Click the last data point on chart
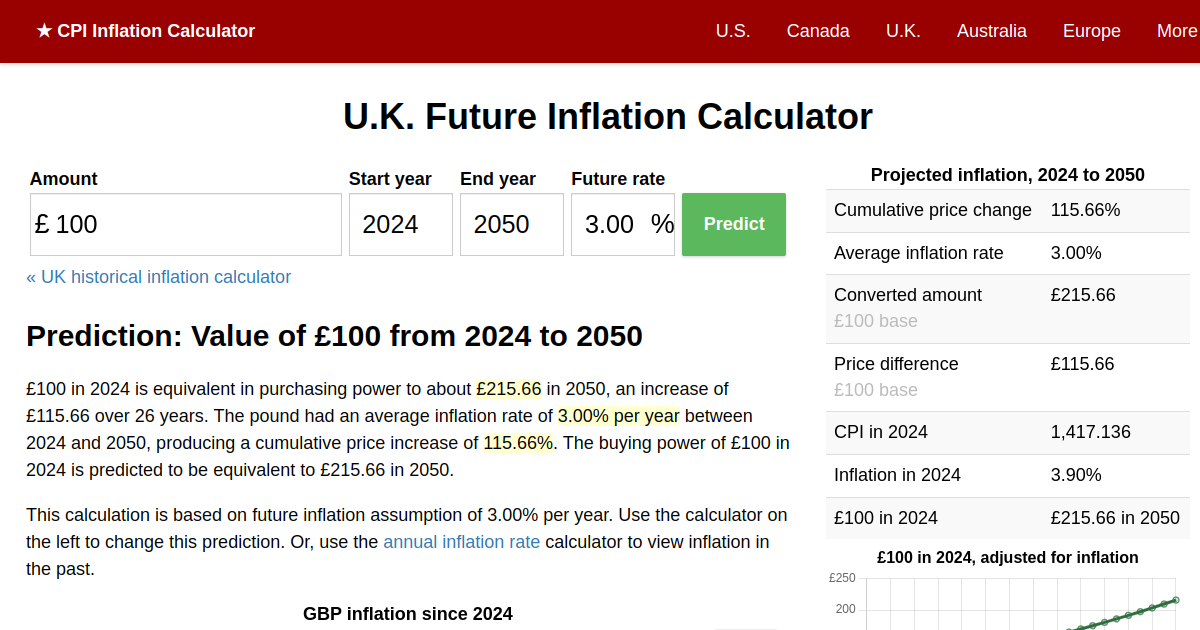Image resolution: width=1200 pixels, height=630 pixels. click(1175, 600)
